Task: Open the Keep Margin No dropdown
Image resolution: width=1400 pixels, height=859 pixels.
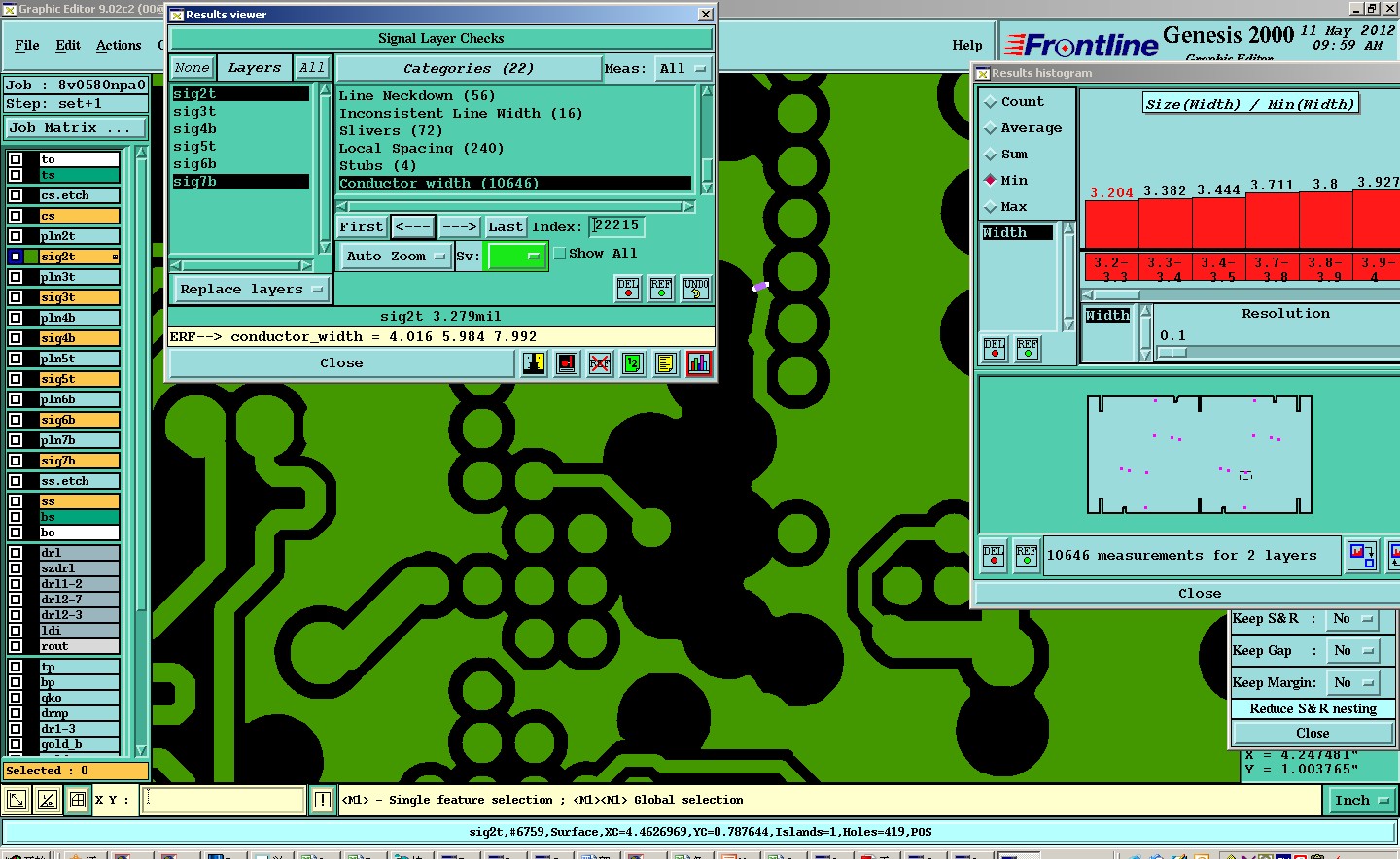Action: click(x=1353, y=683)
